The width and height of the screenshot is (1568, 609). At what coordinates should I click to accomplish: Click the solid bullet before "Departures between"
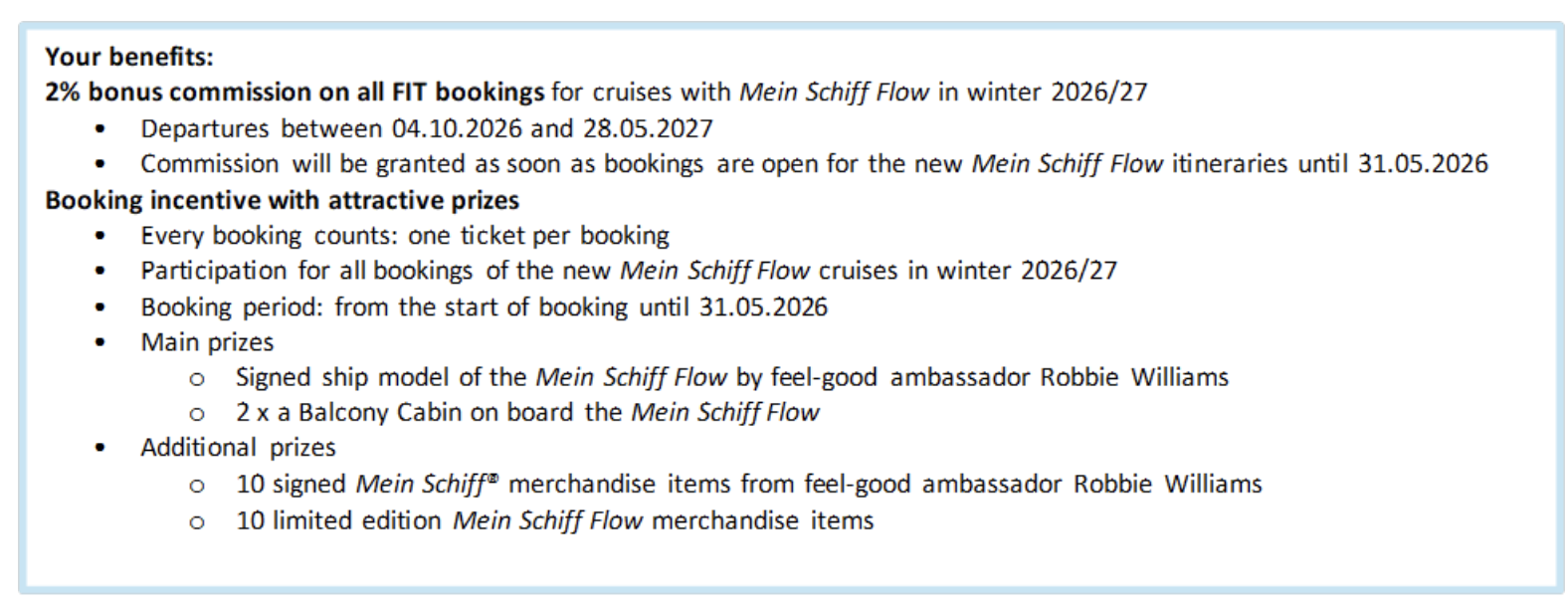(x=100, y=129)
